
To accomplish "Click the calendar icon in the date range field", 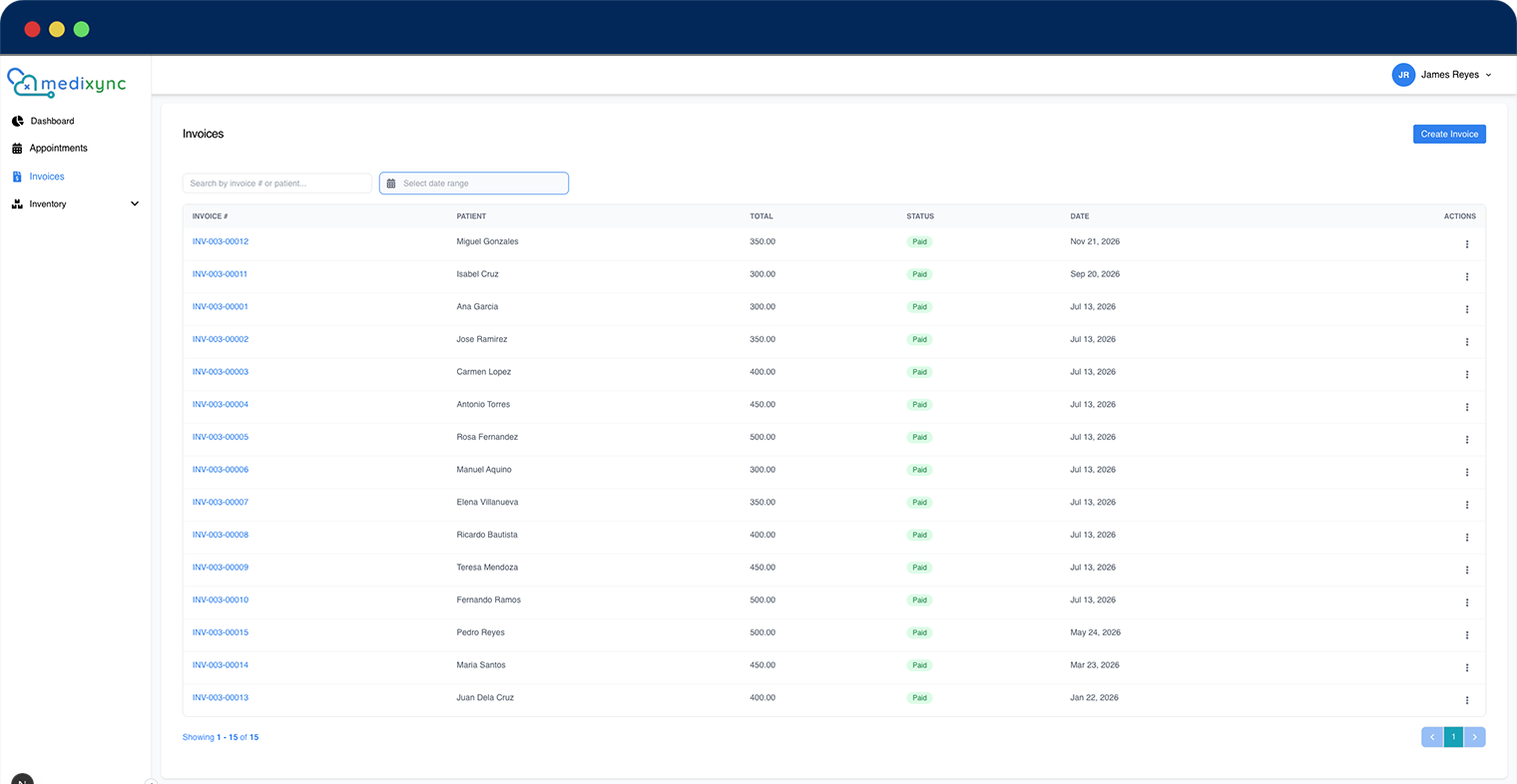I will (391, 184).
